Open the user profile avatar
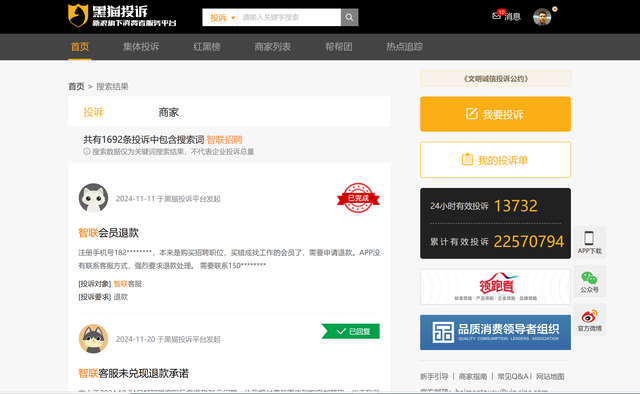Screen dimensions: 640x394 click(542, 17)
